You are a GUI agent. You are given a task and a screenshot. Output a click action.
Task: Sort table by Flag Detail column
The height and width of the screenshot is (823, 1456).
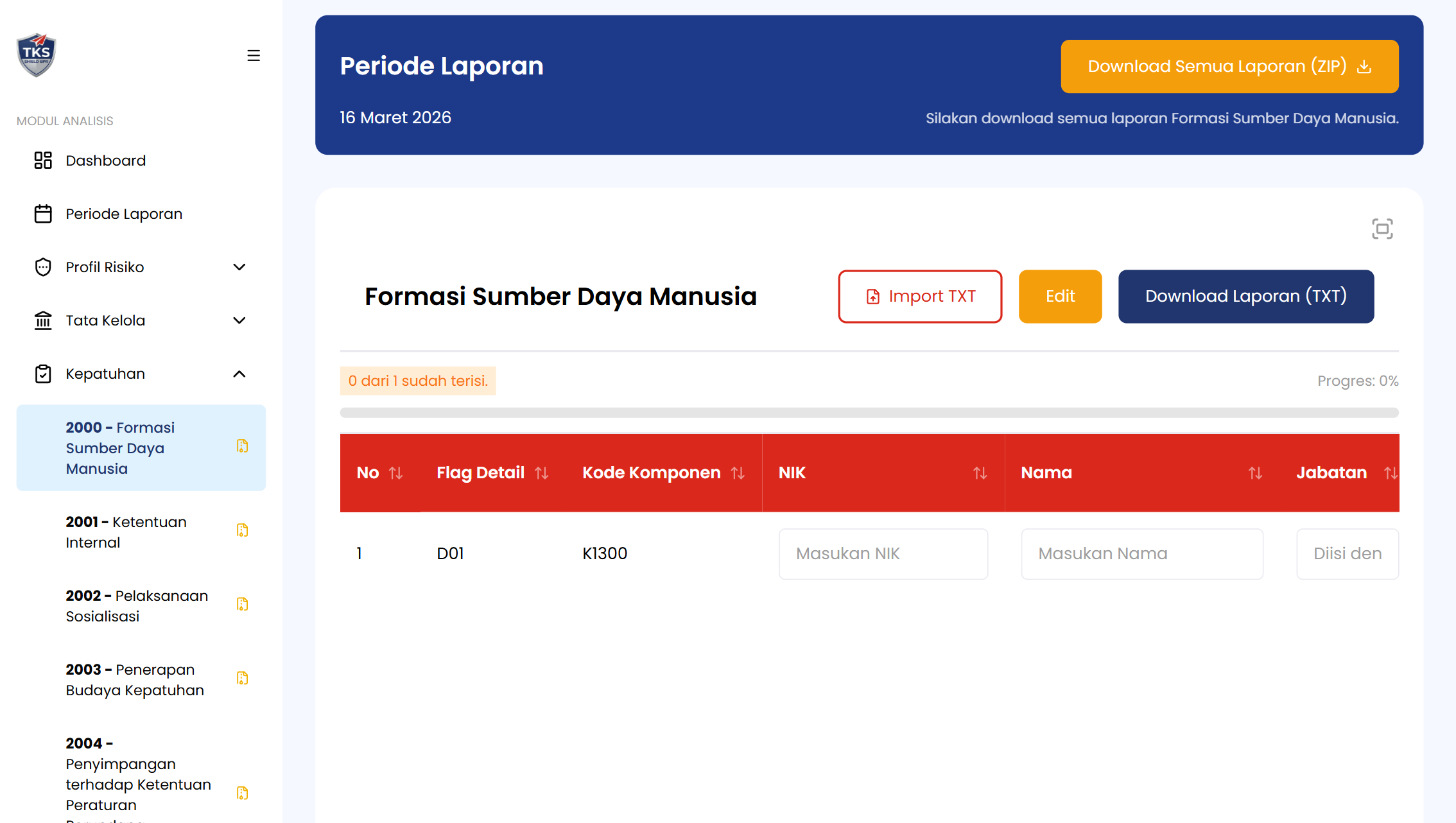pyautogui.click(x=541, y=473)
